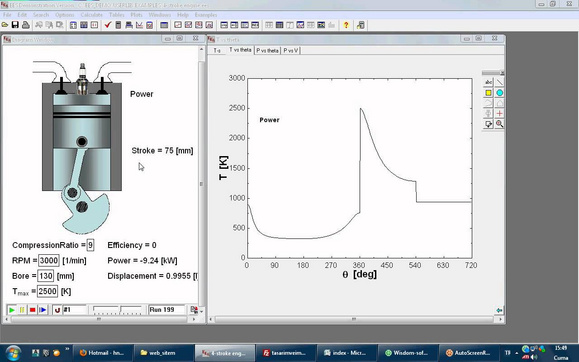The height and width of the screenshot is (362, 579).
Task: Open the Plots menu
Action: click(136, 15)
